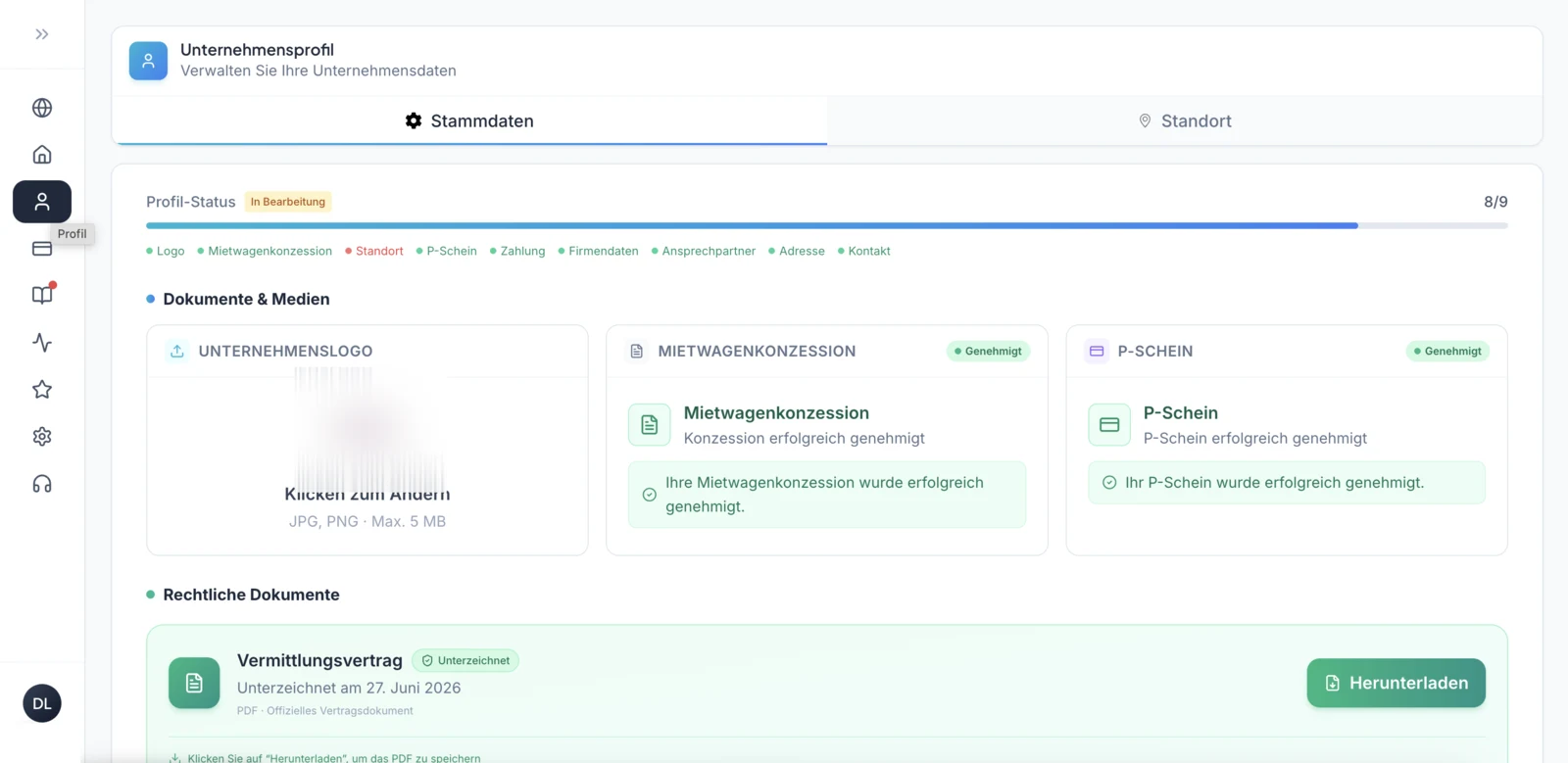1568x763 pixels.
Task: Click the profile progress bar
Action: pyautogui.click(x=826, y=226)
